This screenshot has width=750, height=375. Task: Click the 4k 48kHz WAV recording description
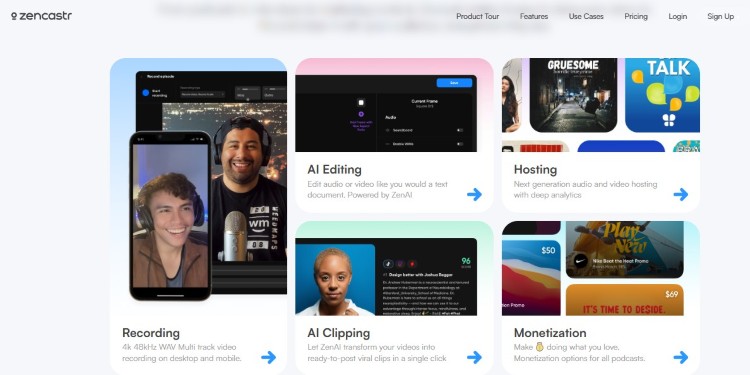[x=182, y=353]
